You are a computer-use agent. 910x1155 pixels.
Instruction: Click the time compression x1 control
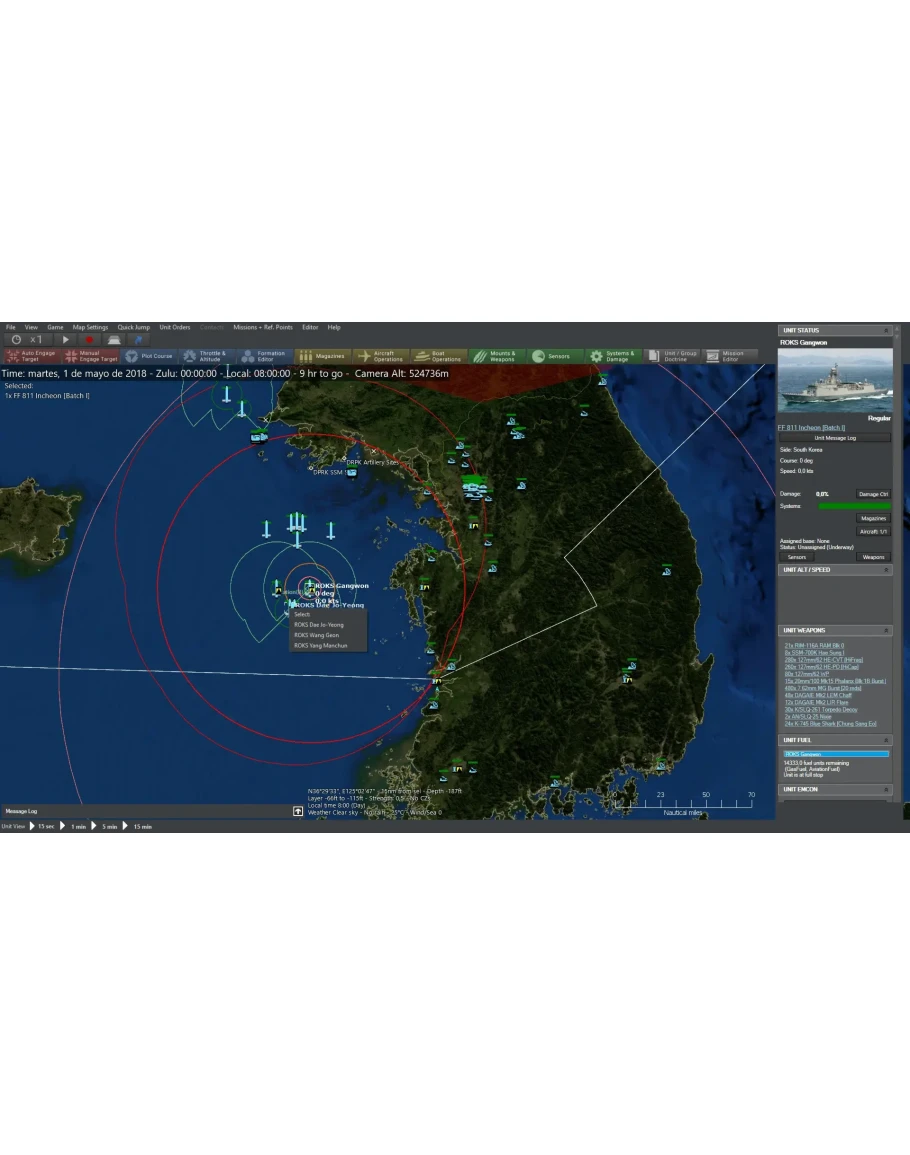tap(27, 341)
